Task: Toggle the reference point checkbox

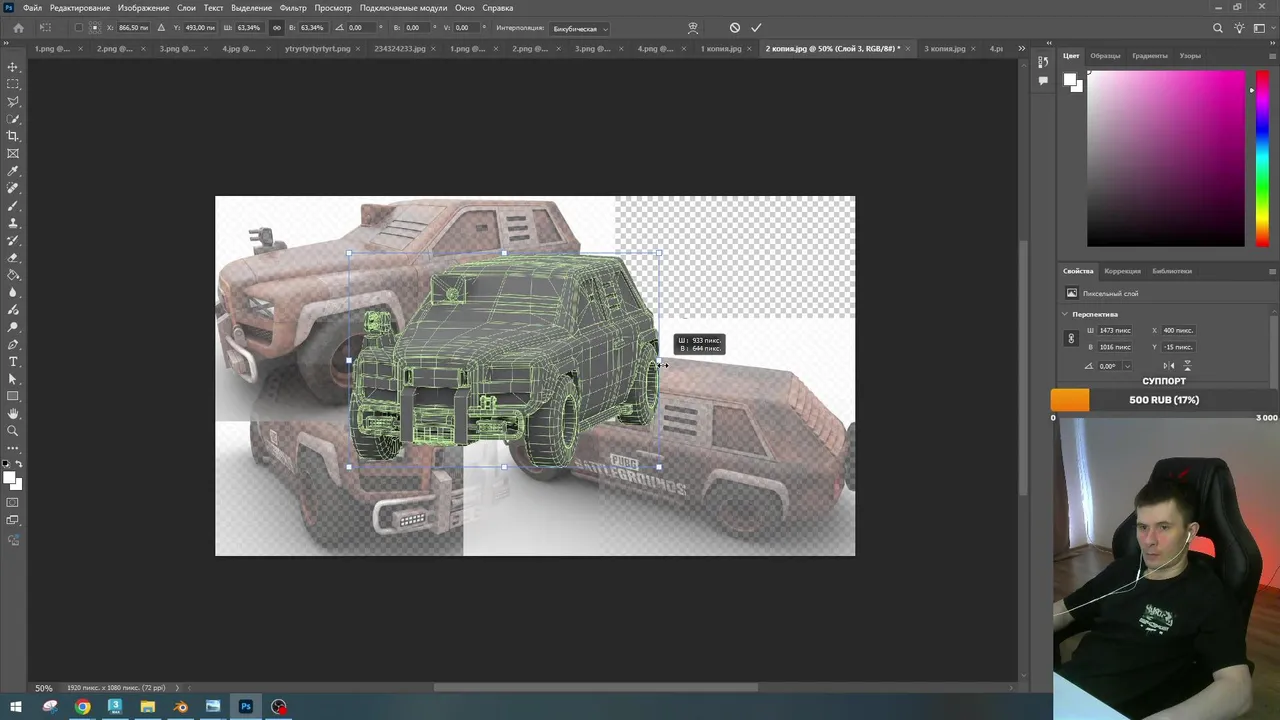Action: coord(79,28)
